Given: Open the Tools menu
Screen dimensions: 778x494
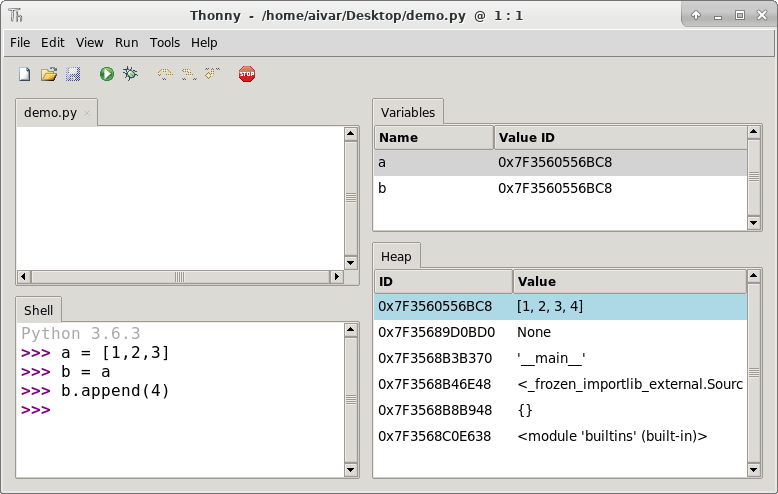Looking at the screenshot, I should tap(165, 43).
